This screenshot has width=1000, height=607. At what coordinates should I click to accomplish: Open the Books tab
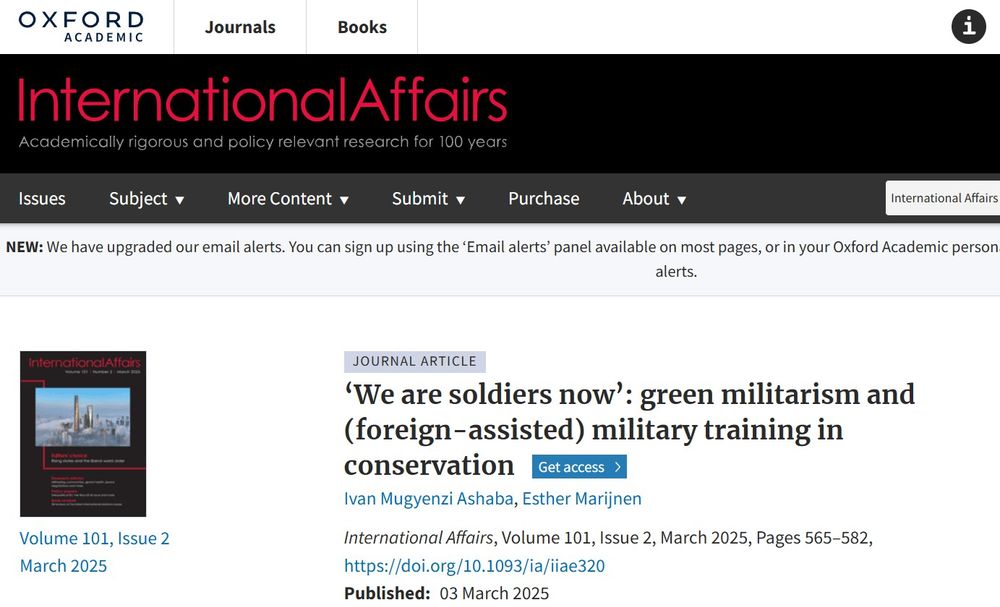pos(362,27)
